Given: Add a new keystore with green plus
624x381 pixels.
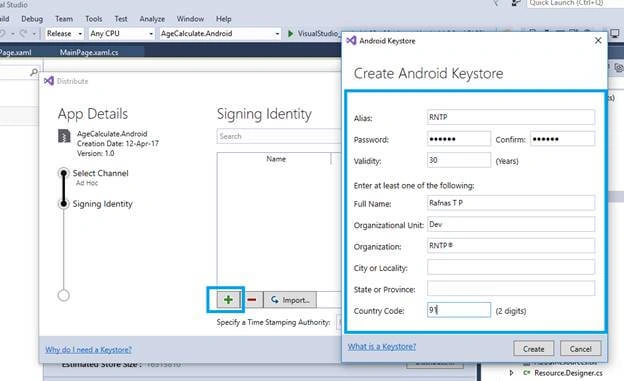Looking at the screenshot, I should tap(228, 300).
